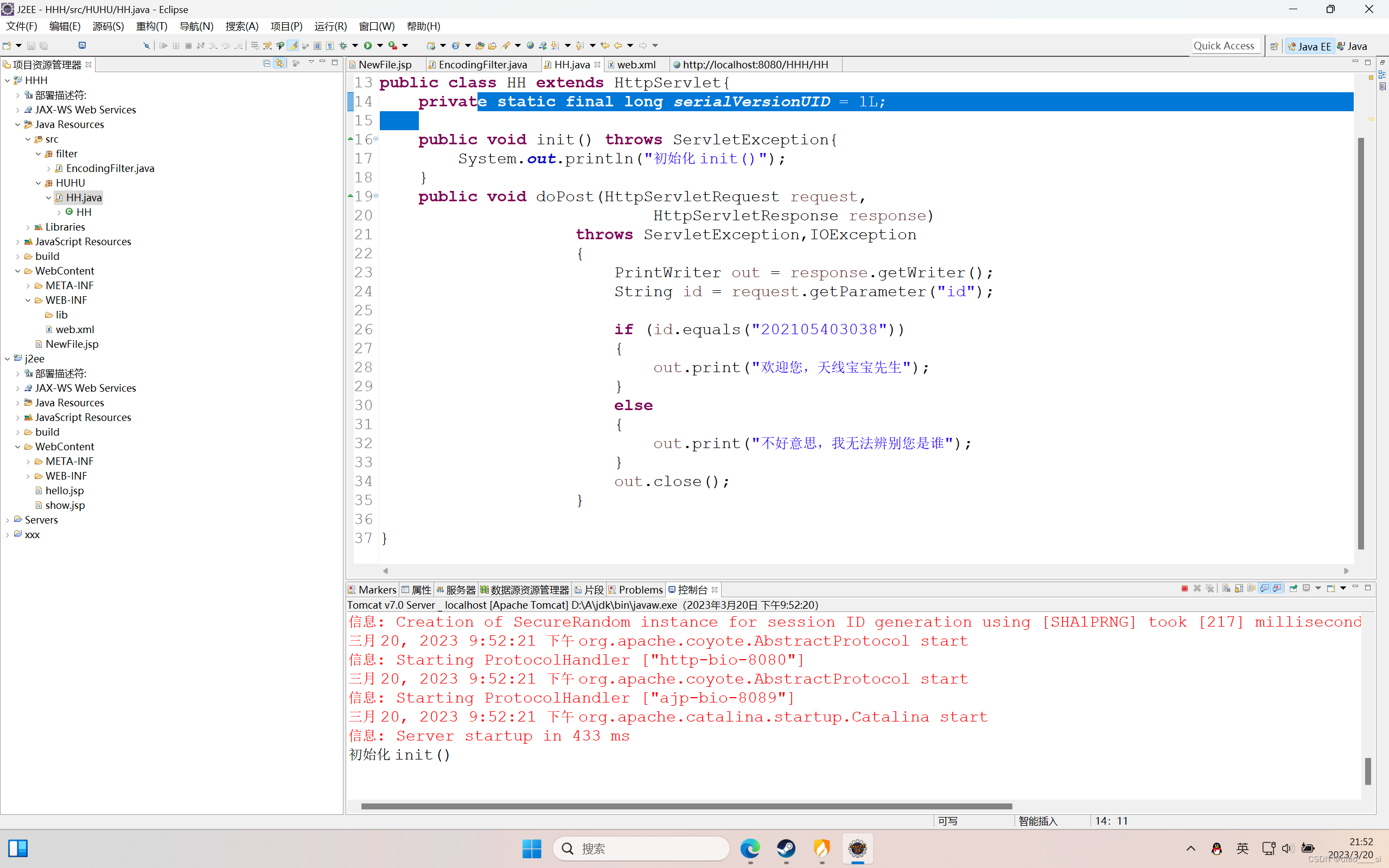Screen dimensions: 1389x868
Task: Toggle Scroll Lock in console toolbar
Action: point(1239,589)
